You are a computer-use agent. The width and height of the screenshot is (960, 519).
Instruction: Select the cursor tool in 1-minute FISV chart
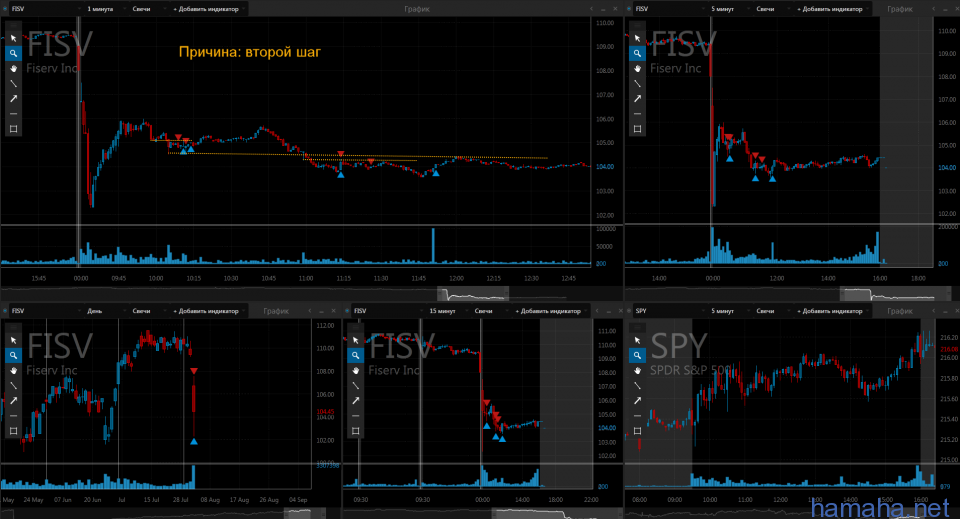(13, 39)
